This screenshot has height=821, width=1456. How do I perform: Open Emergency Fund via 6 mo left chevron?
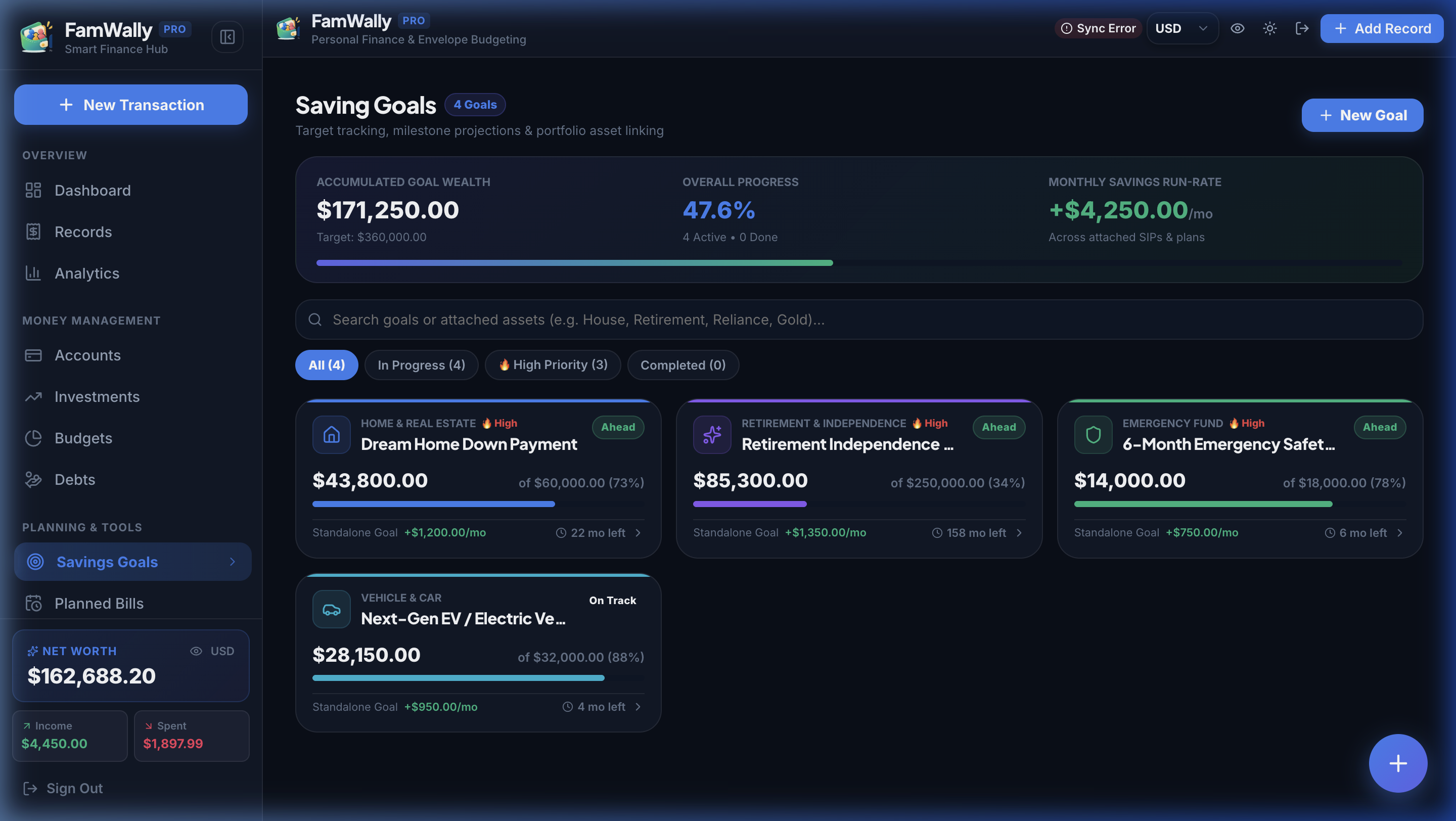coord(1400,533)
